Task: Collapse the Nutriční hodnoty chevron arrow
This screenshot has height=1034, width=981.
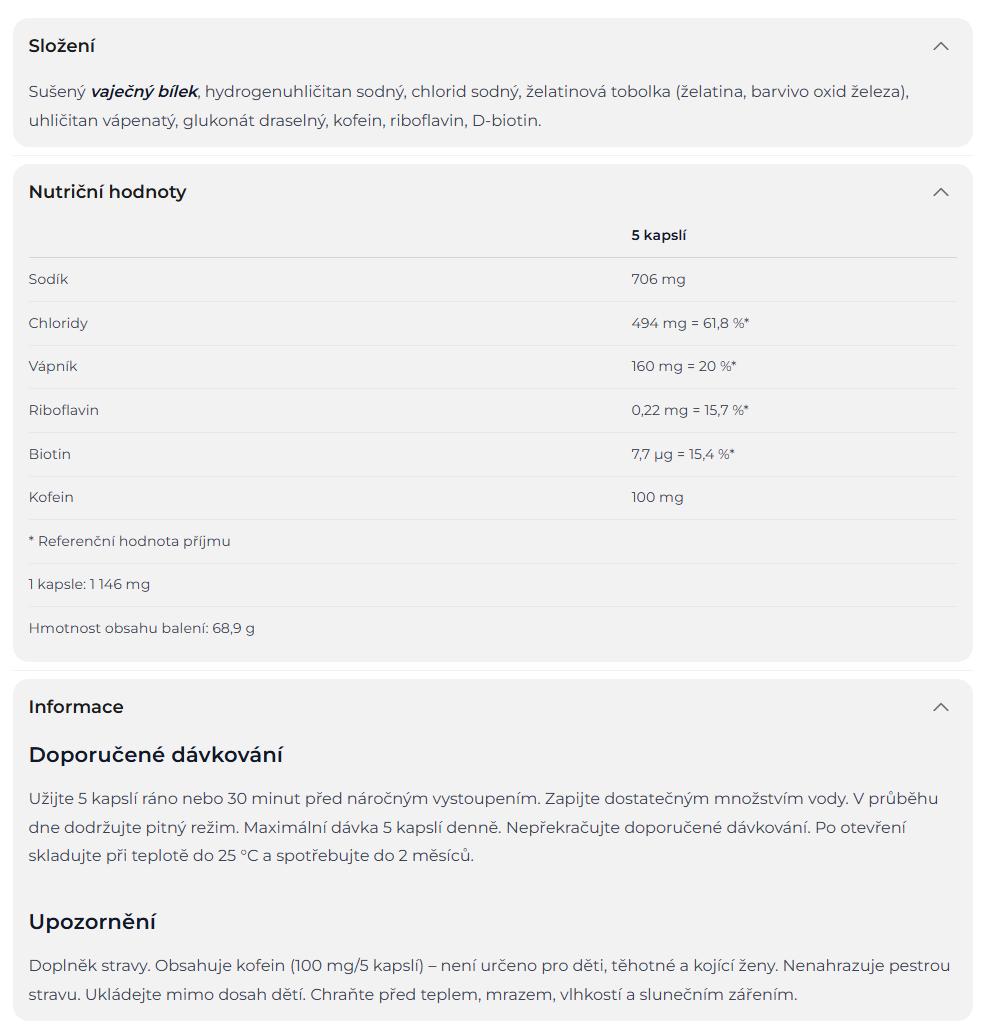Action: 940,192
